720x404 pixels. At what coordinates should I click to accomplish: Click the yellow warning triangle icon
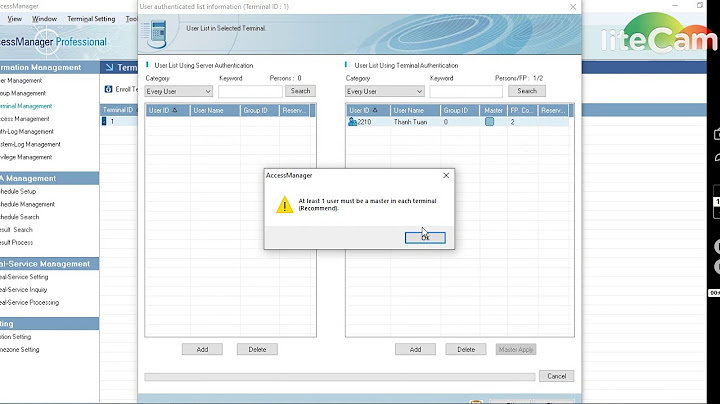coord(285,205)
